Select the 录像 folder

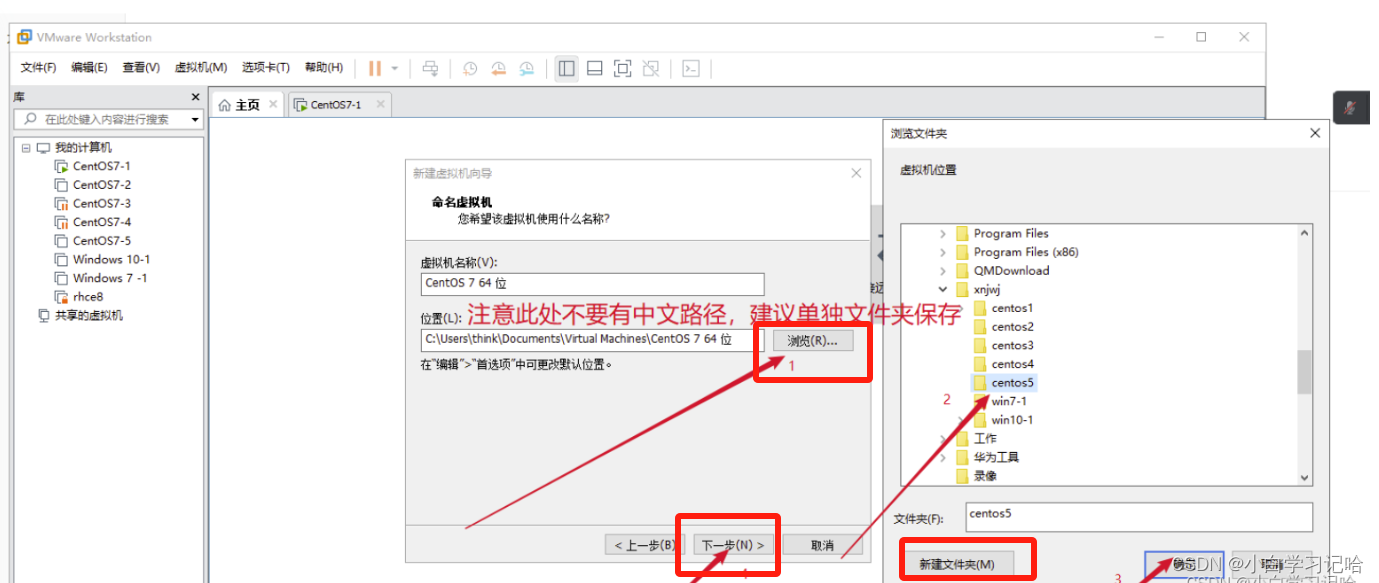pyautogui.click(x=976, y=476)
